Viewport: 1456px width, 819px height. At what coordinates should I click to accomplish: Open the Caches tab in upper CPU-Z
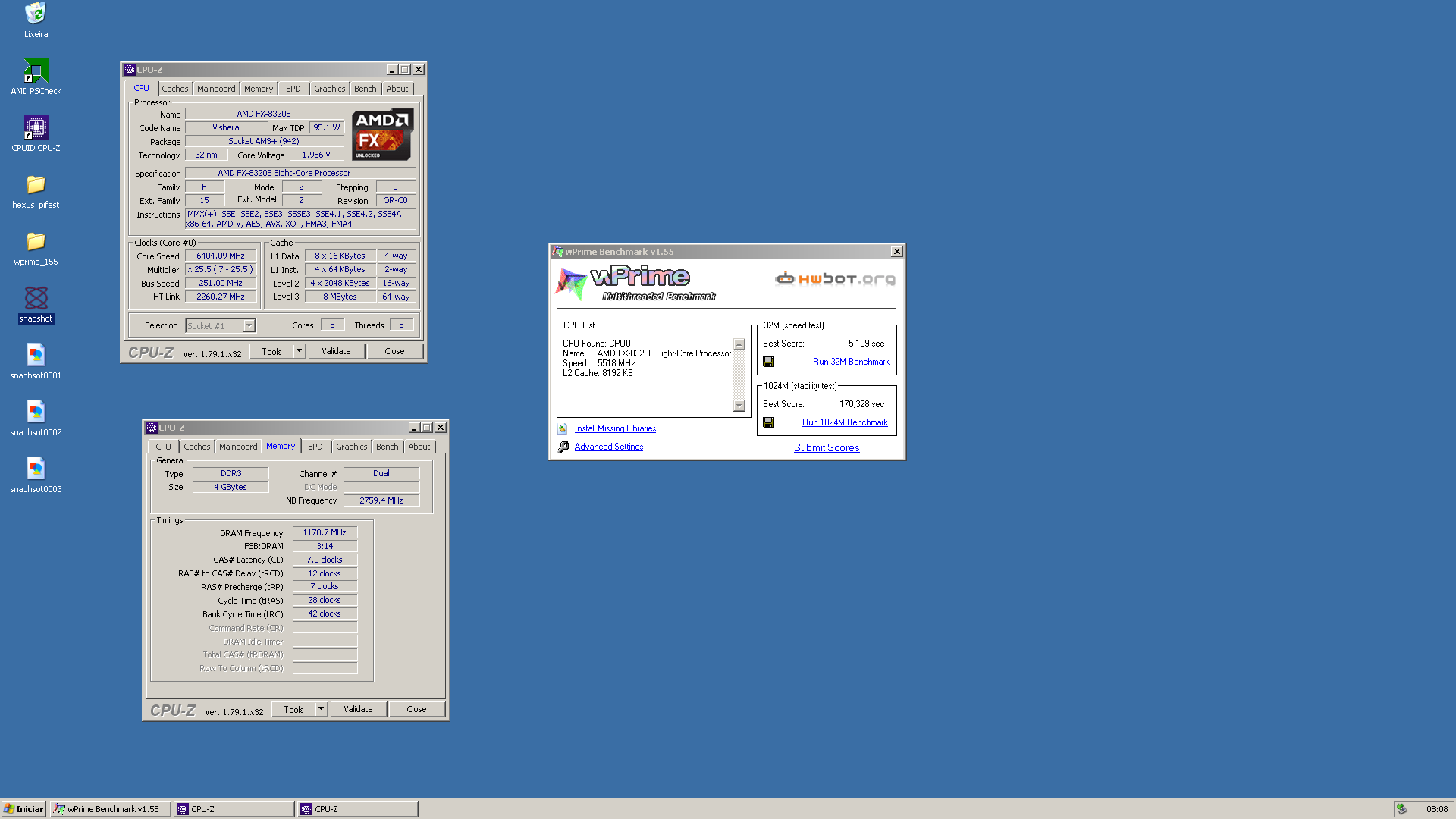(174, 89)
